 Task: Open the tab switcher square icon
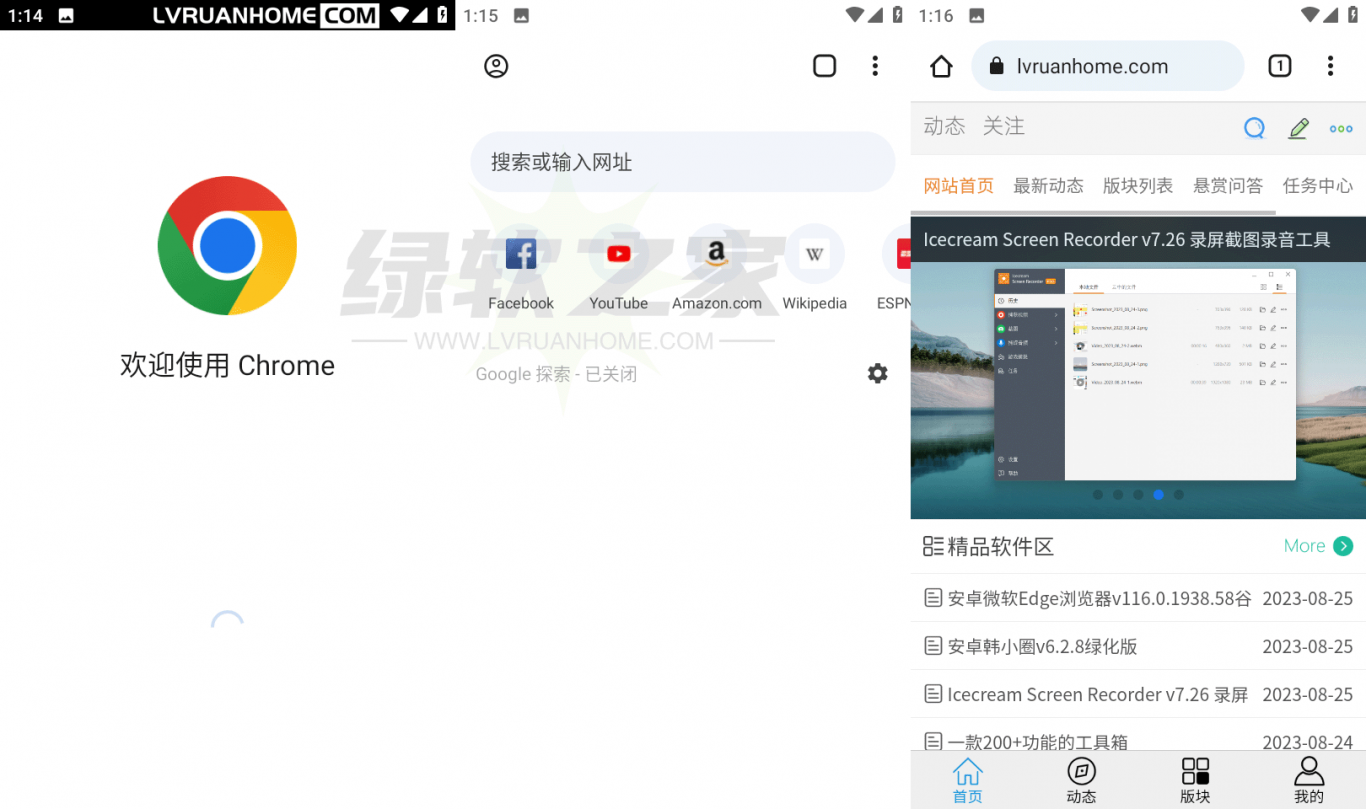pos(824,66)
